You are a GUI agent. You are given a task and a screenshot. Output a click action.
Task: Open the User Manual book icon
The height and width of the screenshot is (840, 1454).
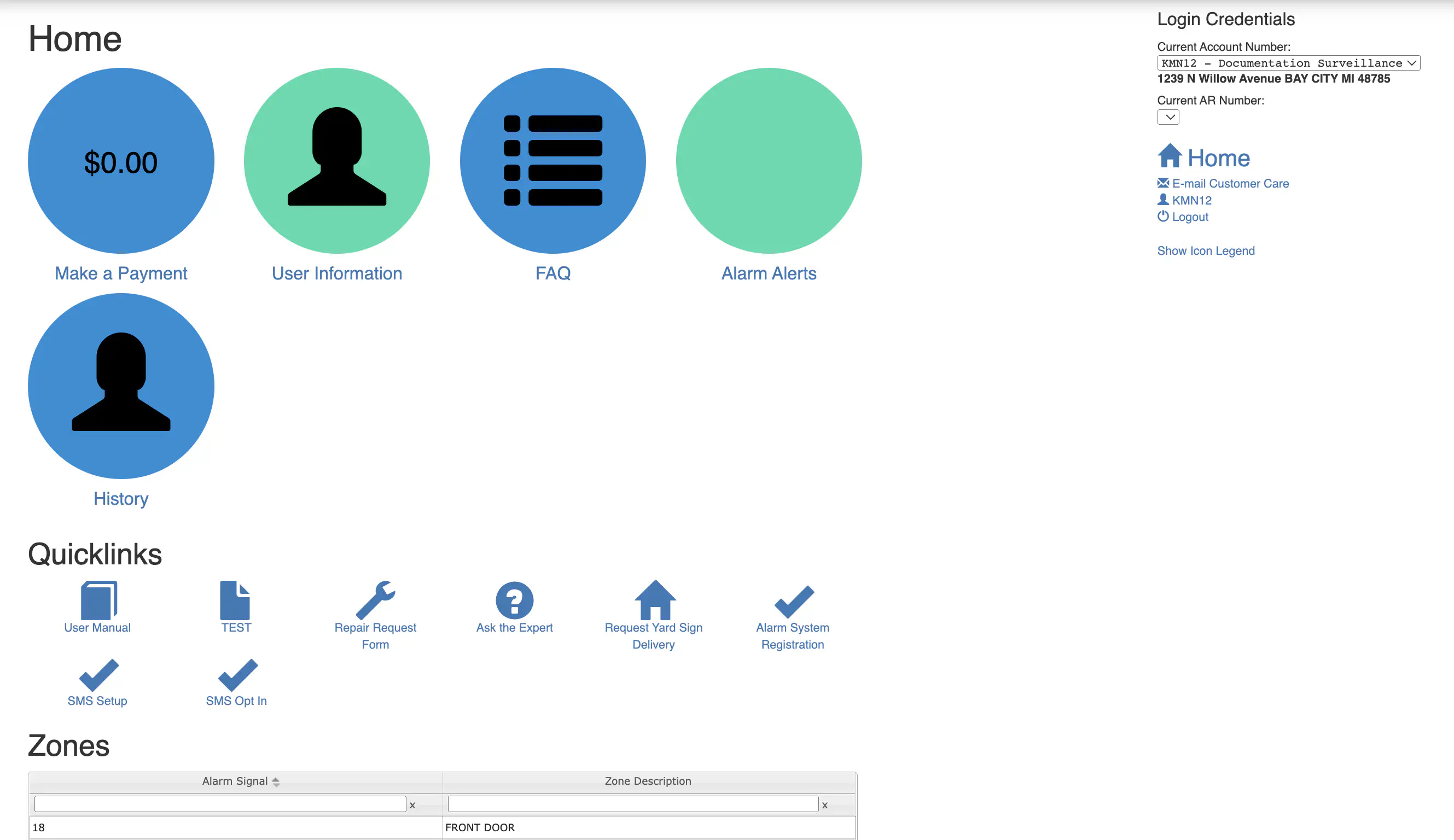[x=98, y=600]
